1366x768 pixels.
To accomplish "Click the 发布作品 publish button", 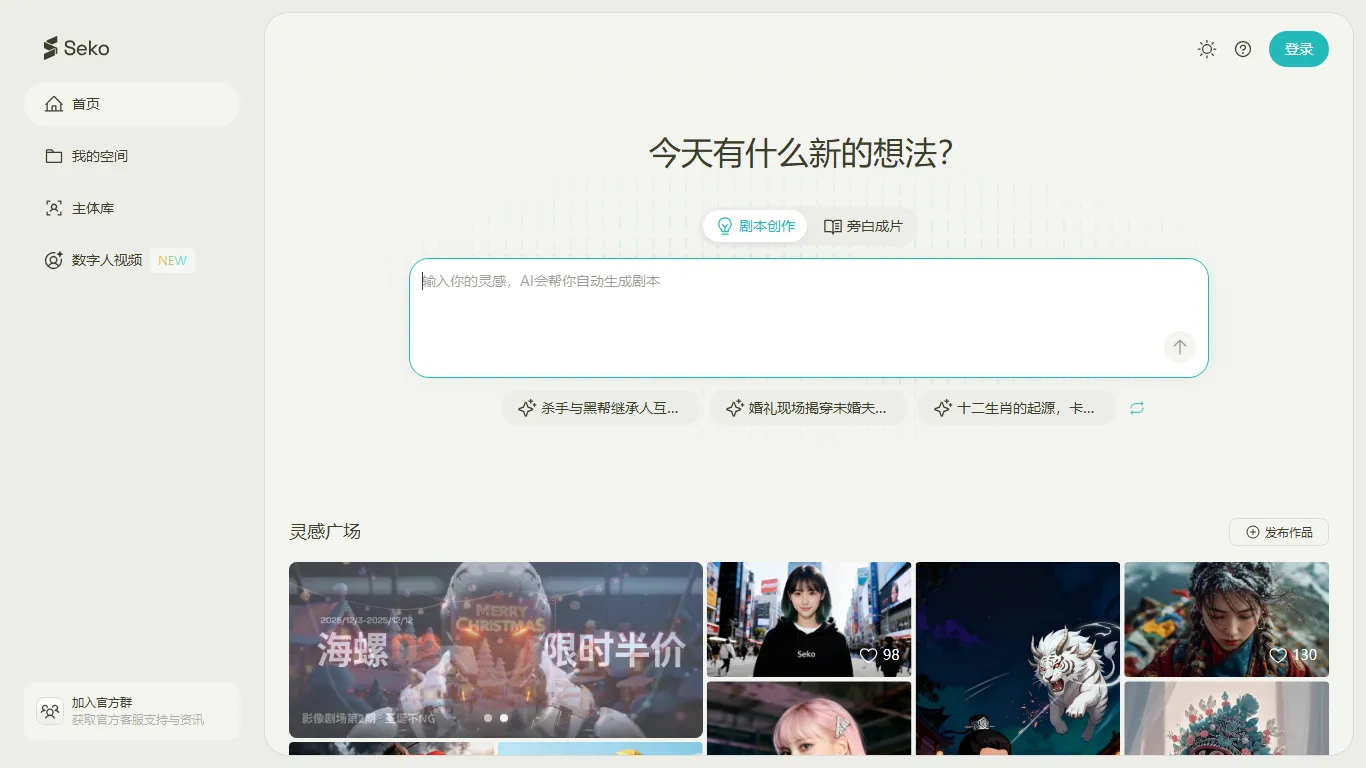I will point(1279,531).
